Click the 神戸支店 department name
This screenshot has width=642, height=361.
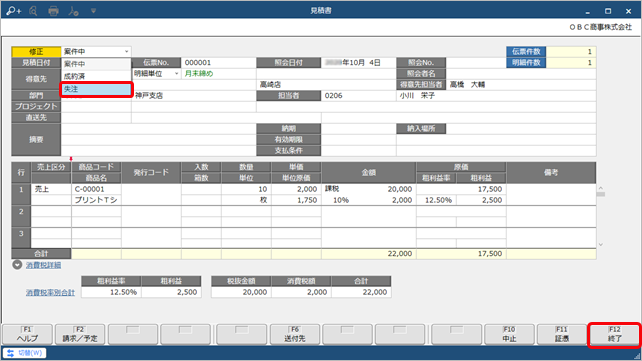(x=149, y=96)
